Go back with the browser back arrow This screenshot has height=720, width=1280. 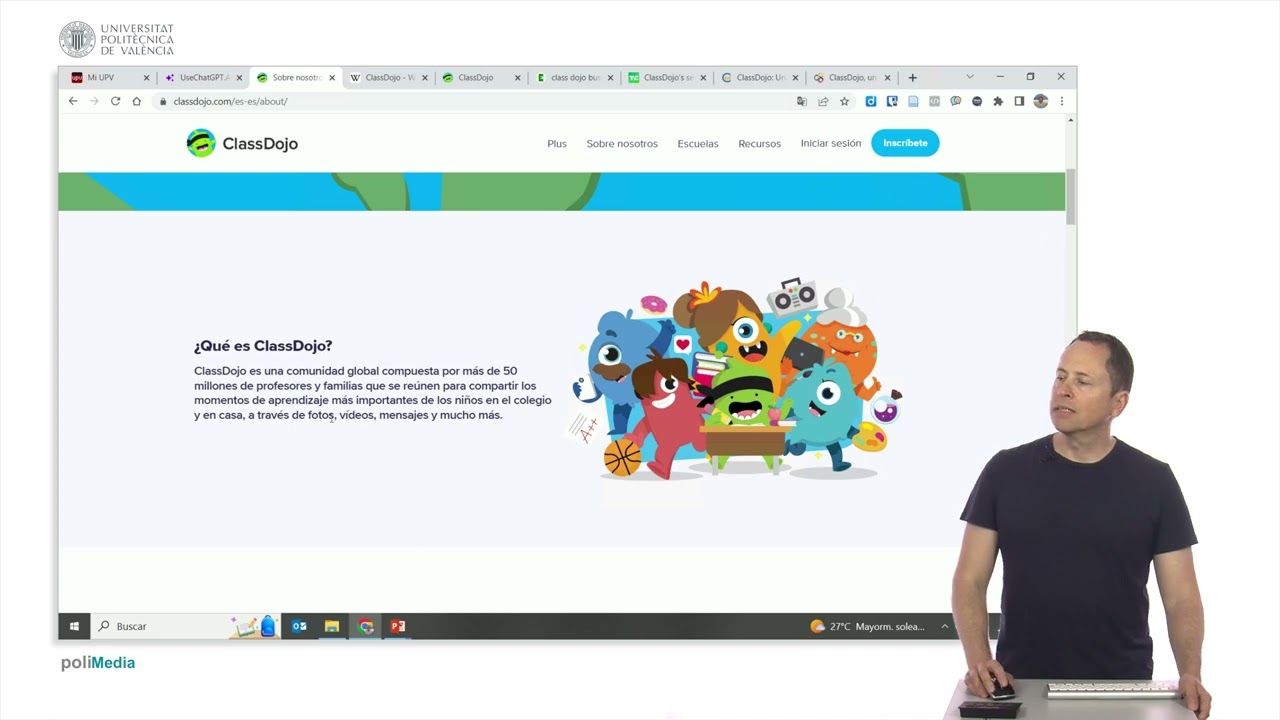pos(73,101)
